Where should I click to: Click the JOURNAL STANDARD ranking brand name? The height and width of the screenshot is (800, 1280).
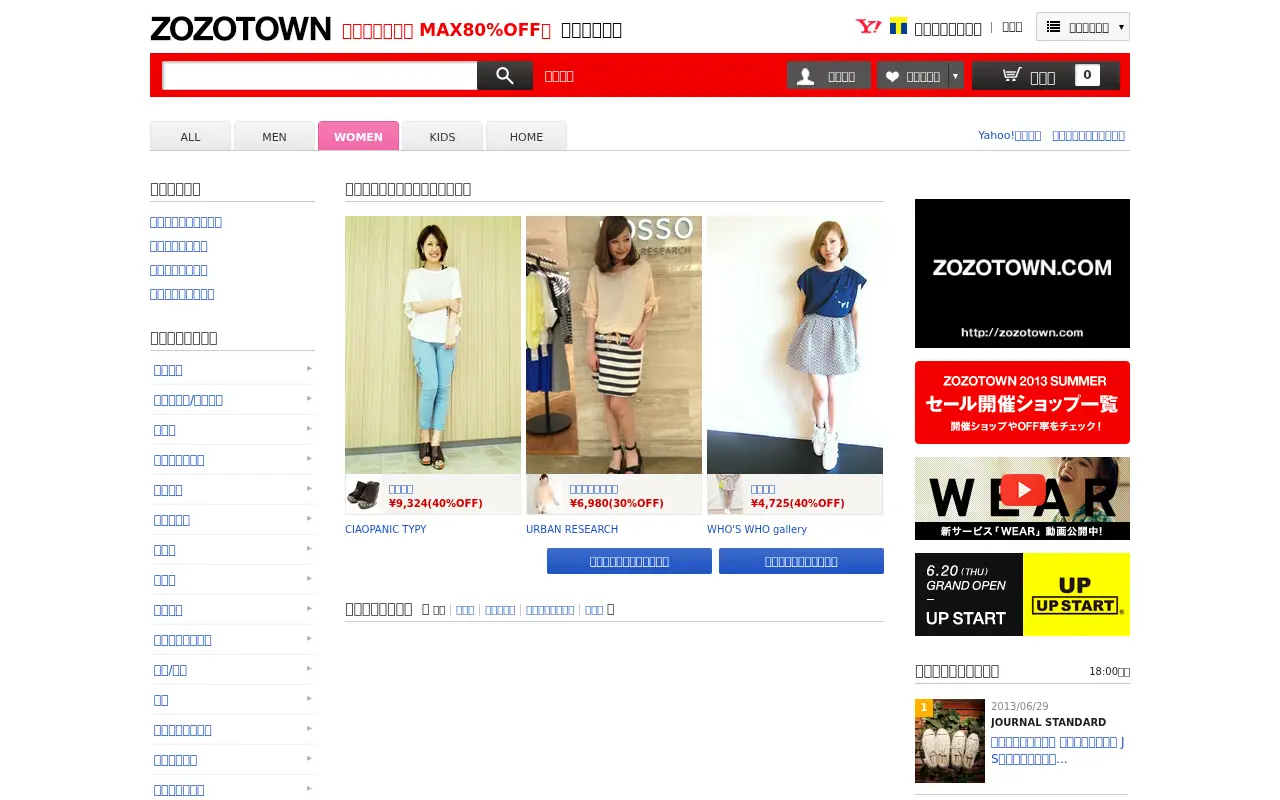pyautogui.click(x=1048, y=722)
